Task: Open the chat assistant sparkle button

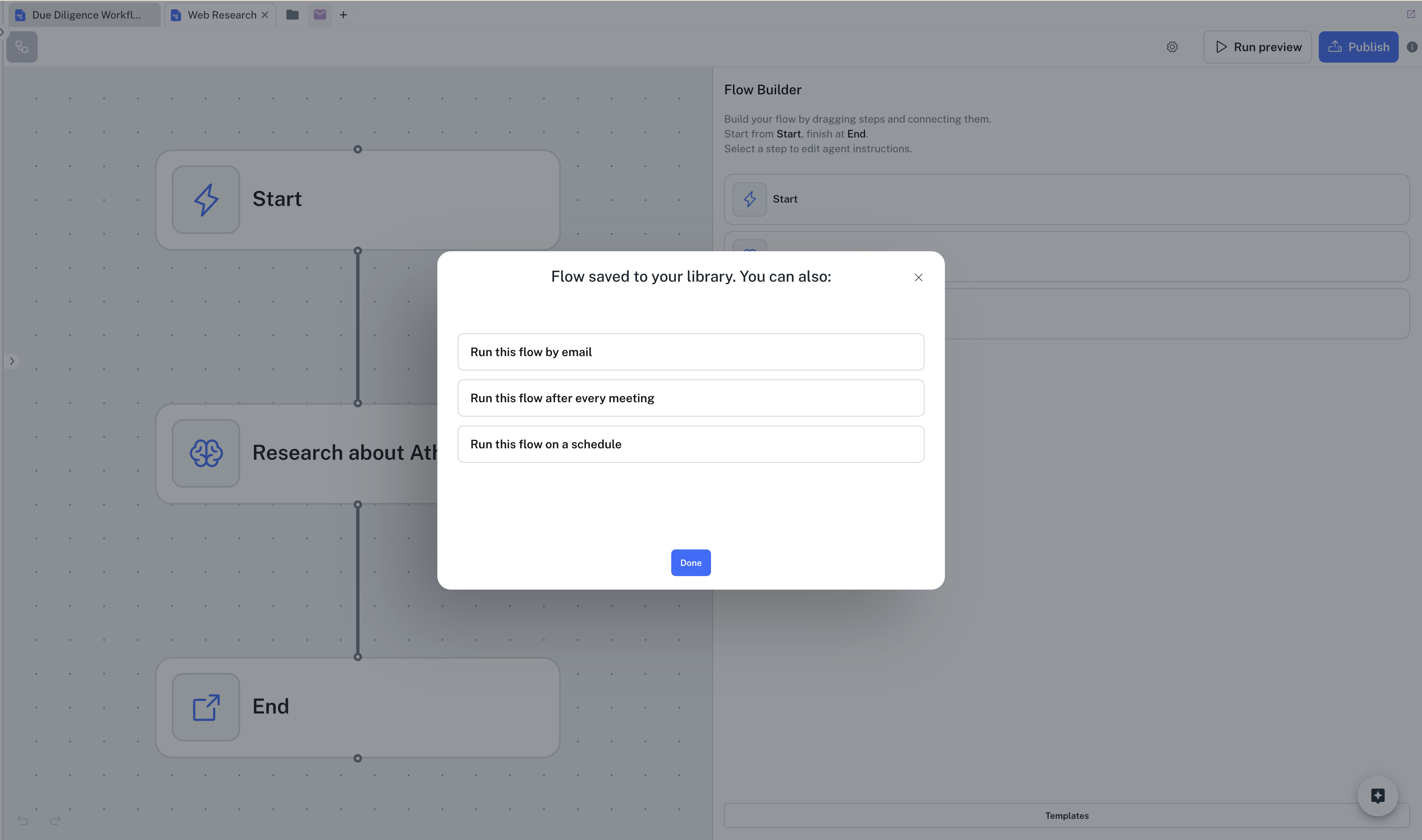Action: [x=1377, y=796]
